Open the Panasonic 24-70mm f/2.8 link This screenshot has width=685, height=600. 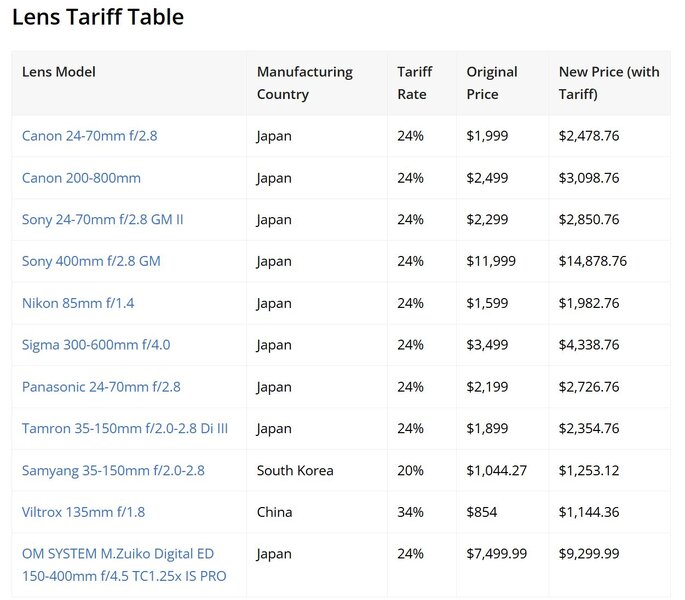[x=101, y=387]
